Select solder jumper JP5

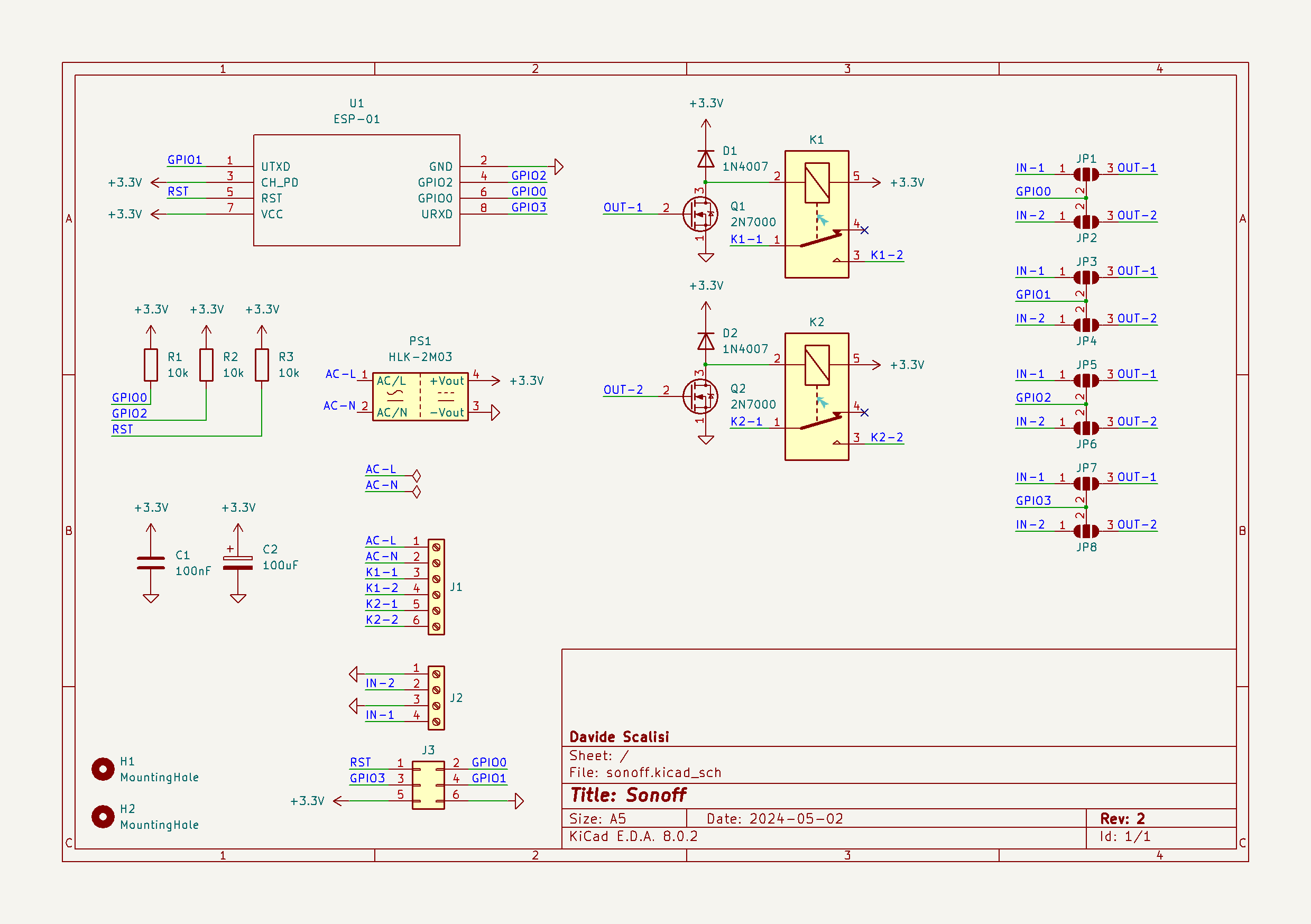[x=1086, y=381]
